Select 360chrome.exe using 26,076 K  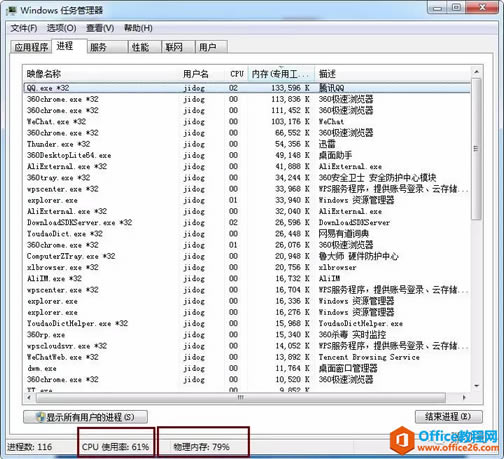(247, 245)
